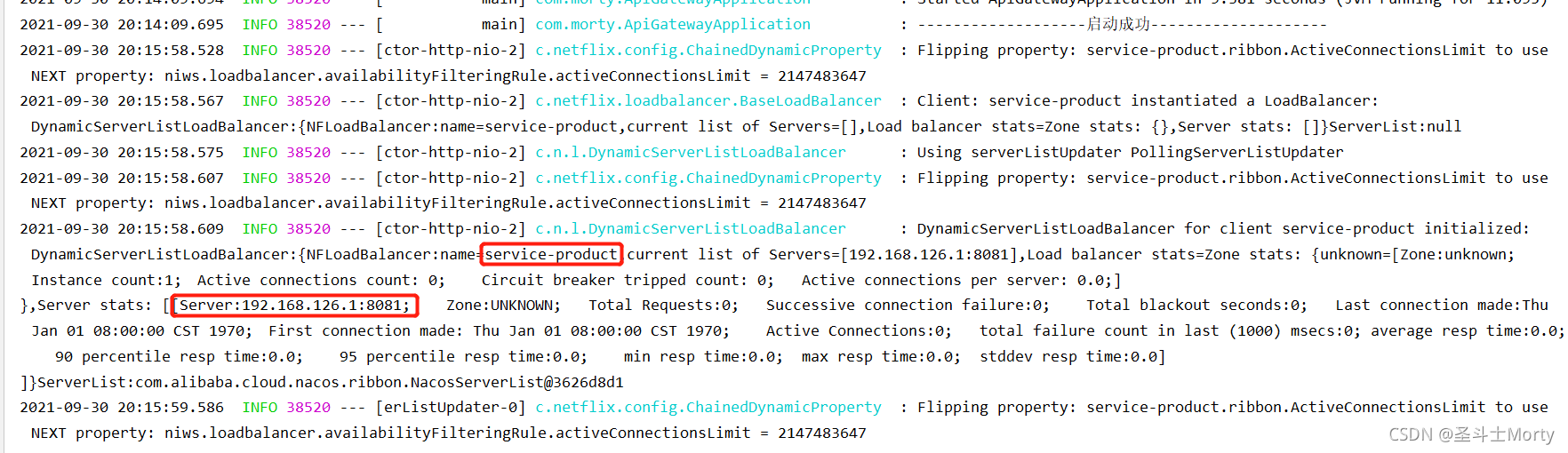Click timestamp 20:15:58.575
This screenshot has width=1568, height=453.
click(171, 153)
